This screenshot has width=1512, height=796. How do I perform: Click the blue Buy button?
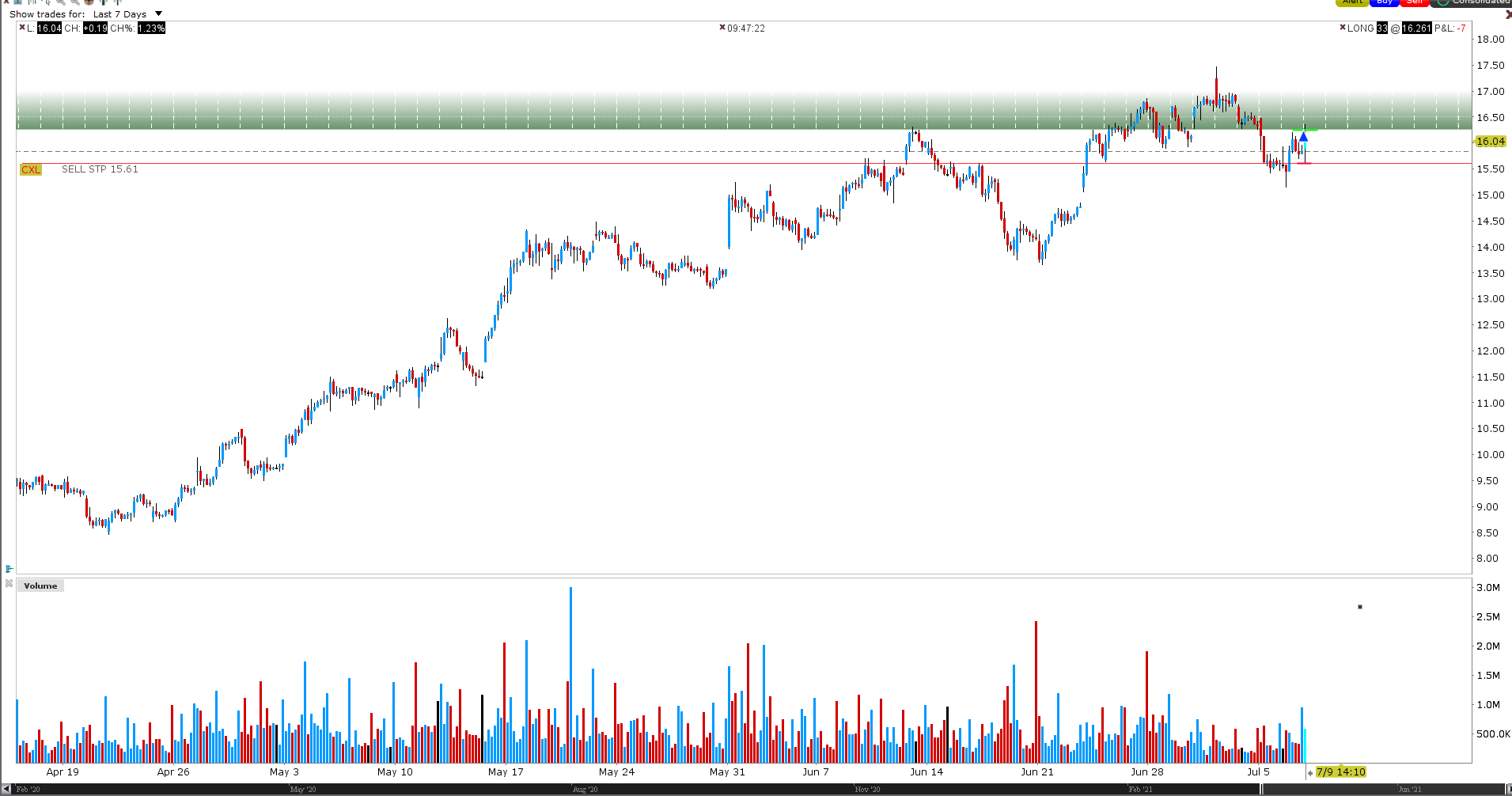(x=1384, y=2)
